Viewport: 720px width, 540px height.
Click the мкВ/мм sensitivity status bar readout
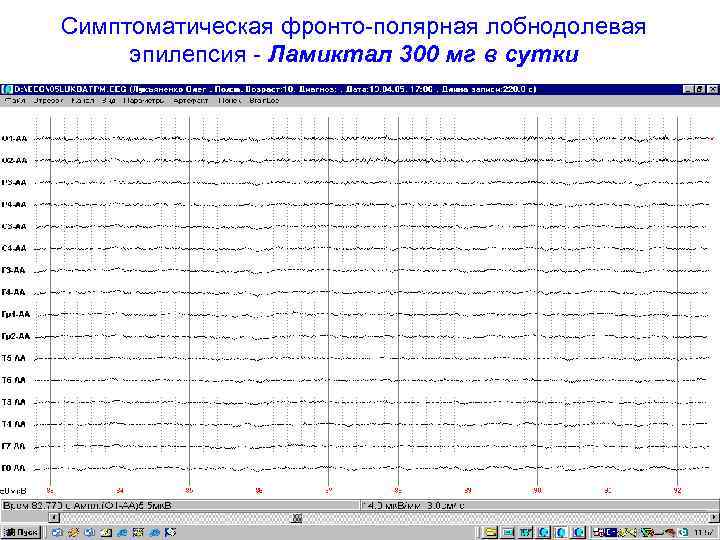pyautogui.click(x=415, y=506)
